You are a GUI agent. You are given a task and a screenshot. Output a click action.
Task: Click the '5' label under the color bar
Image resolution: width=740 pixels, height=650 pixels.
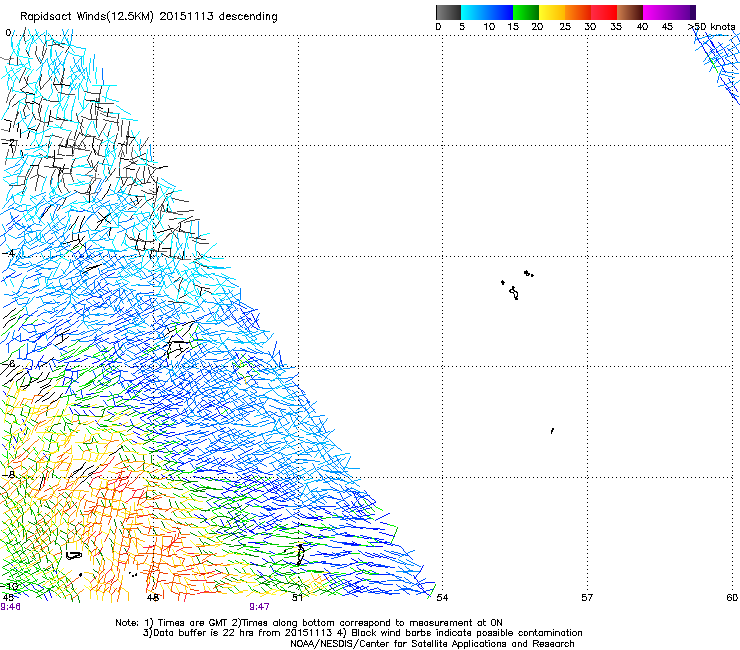coord(462,27)
